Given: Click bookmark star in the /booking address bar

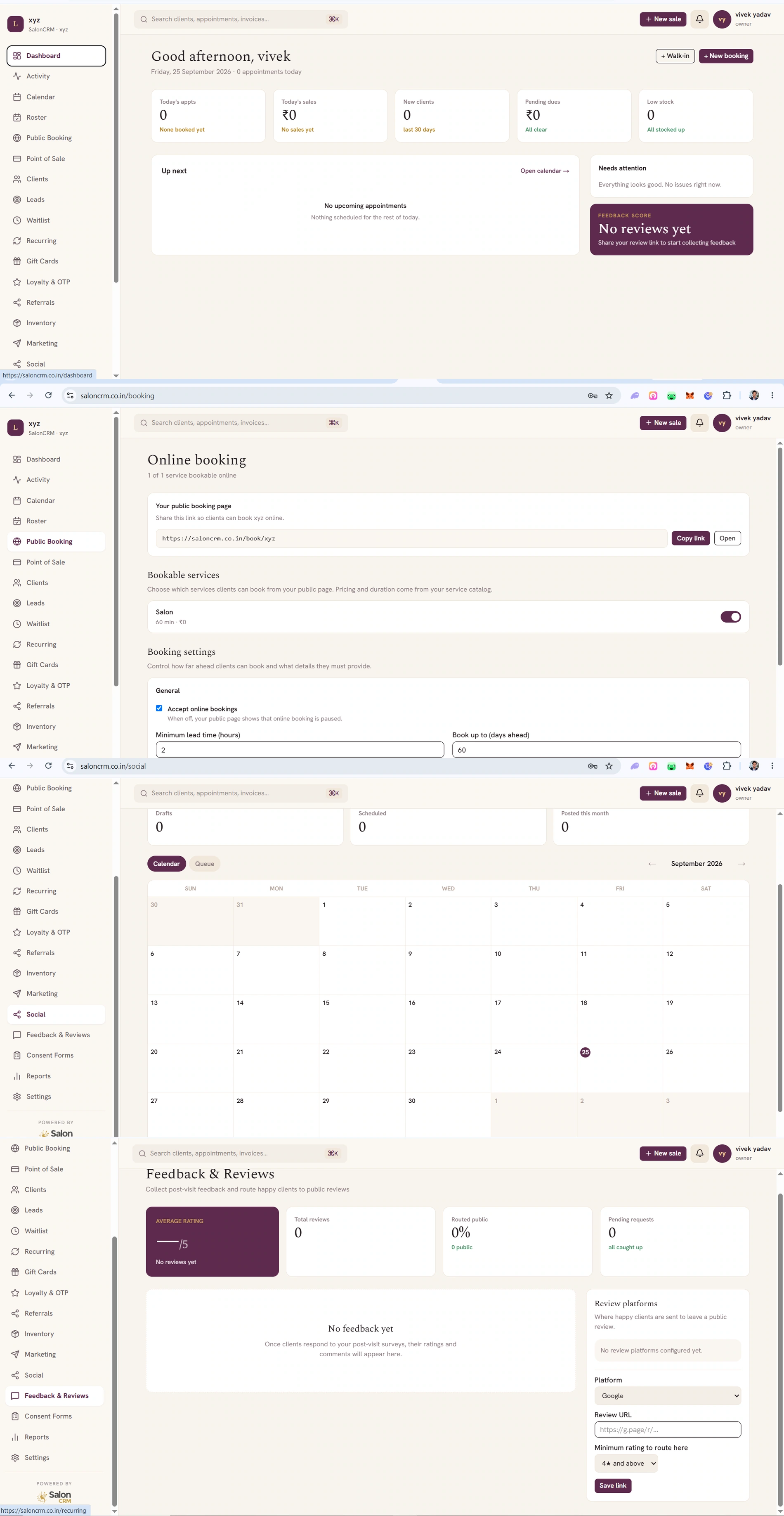Looking at the screenshot, I should tap(609, 396).
